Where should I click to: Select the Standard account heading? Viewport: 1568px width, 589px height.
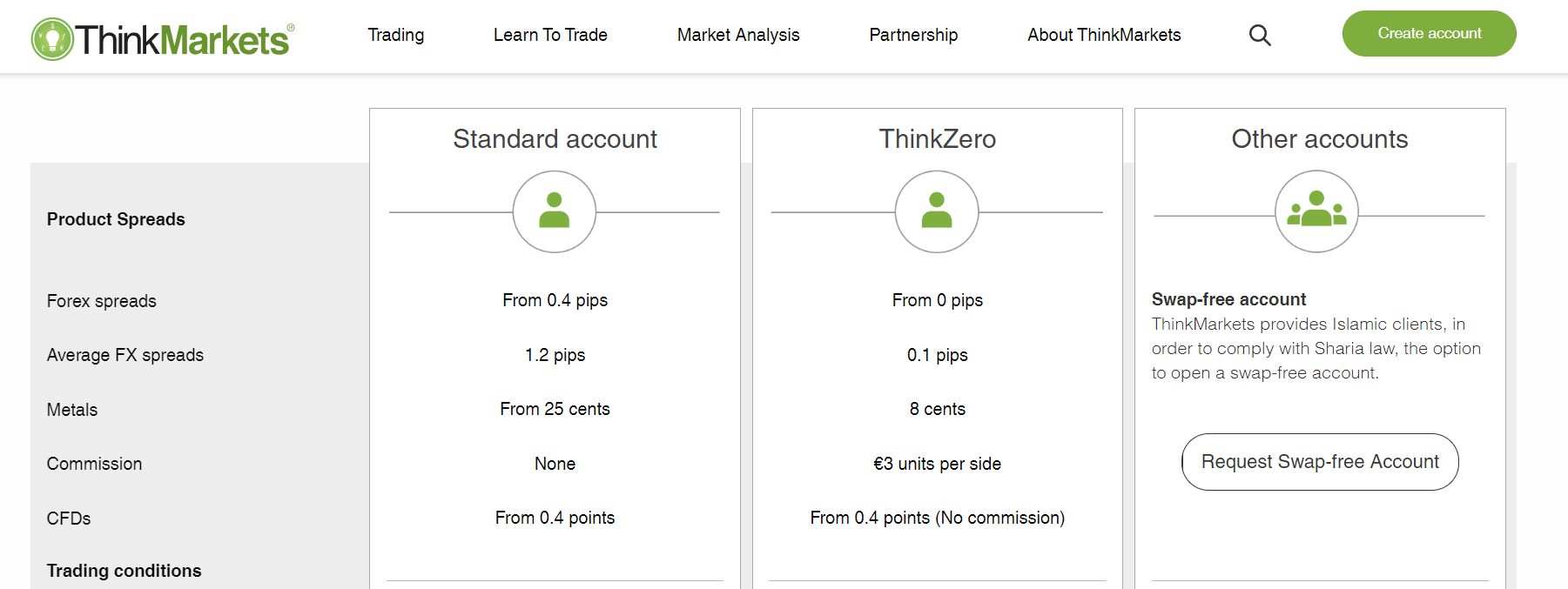pyautogui.click(x=555, y=139)
